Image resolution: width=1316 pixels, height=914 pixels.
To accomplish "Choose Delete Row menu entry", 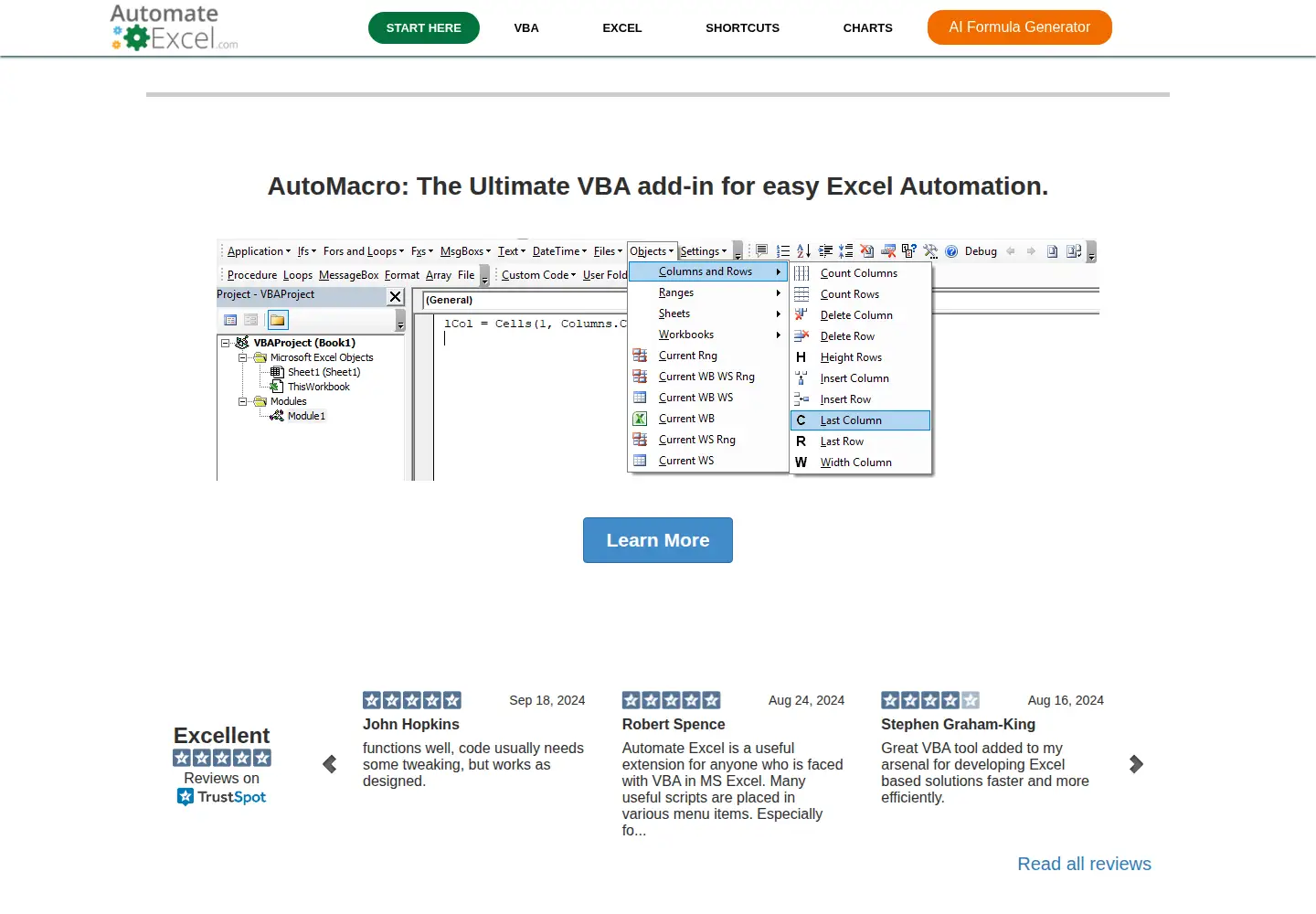I will [x=860, y=336].
